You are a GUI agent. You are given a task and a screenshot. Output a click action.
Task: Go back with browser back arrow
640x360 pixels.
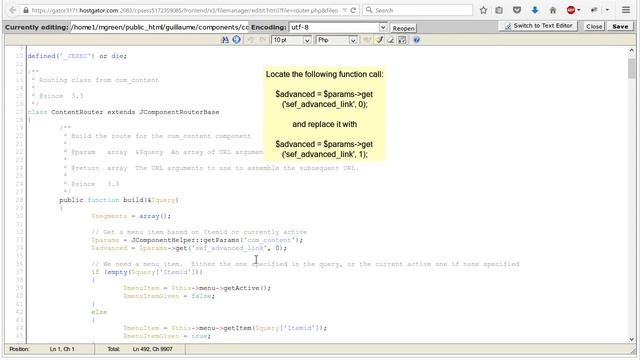coord(13,10)
